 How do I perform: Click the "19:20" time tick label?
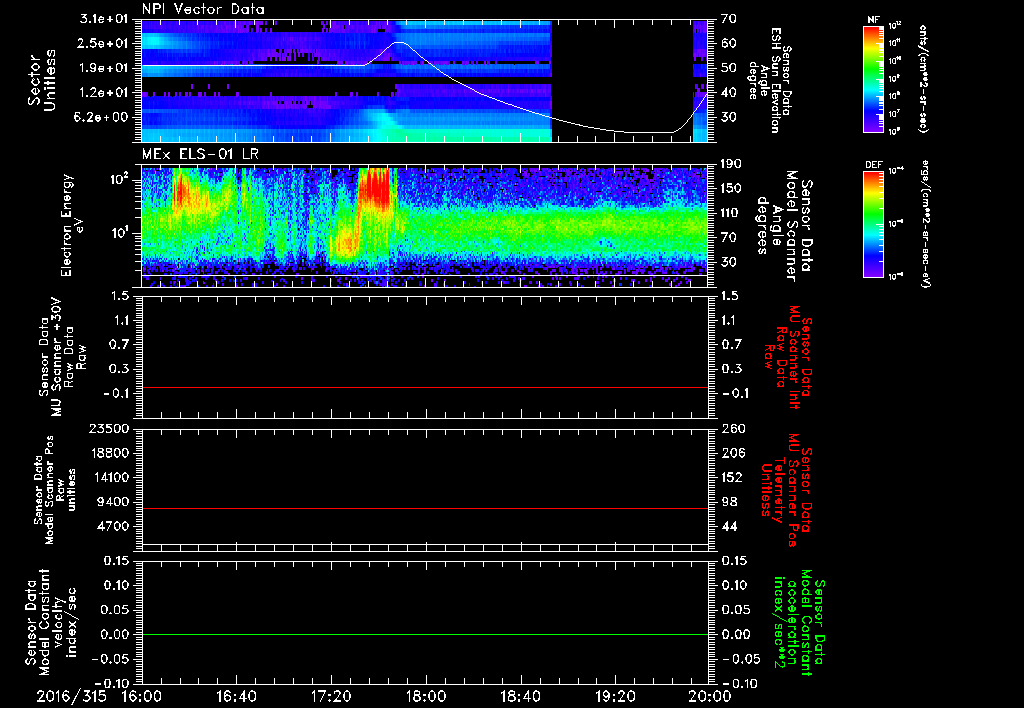coord(615,696)
